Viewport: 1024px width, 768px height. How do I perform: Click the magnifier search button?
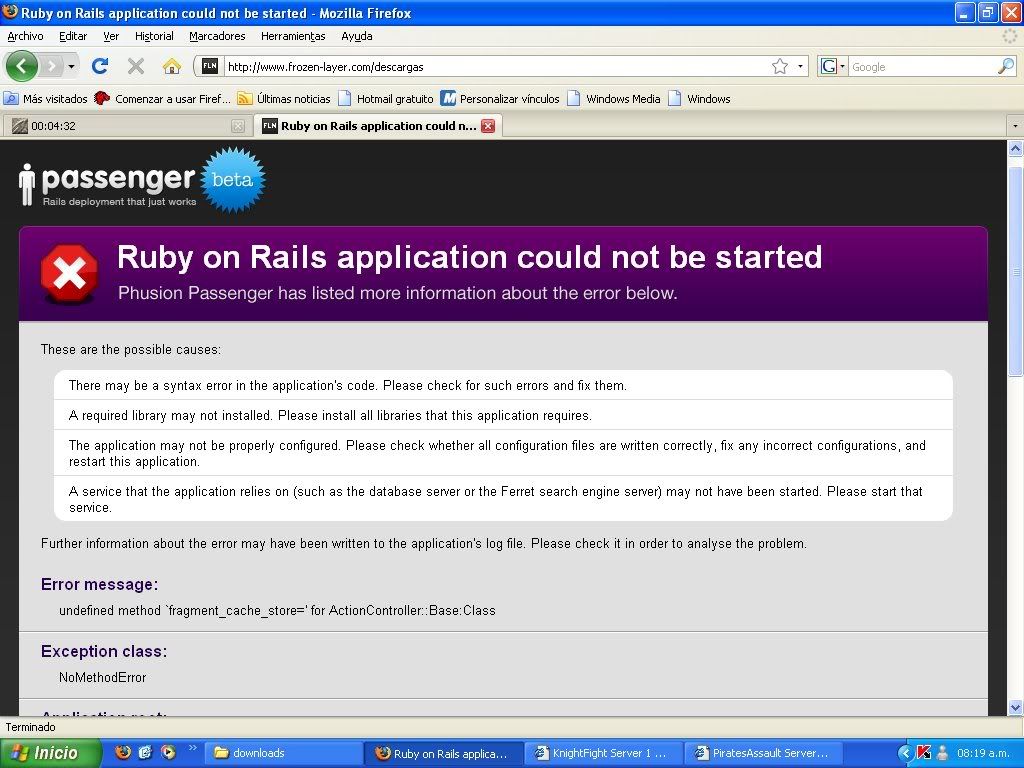click(1006, 66)
